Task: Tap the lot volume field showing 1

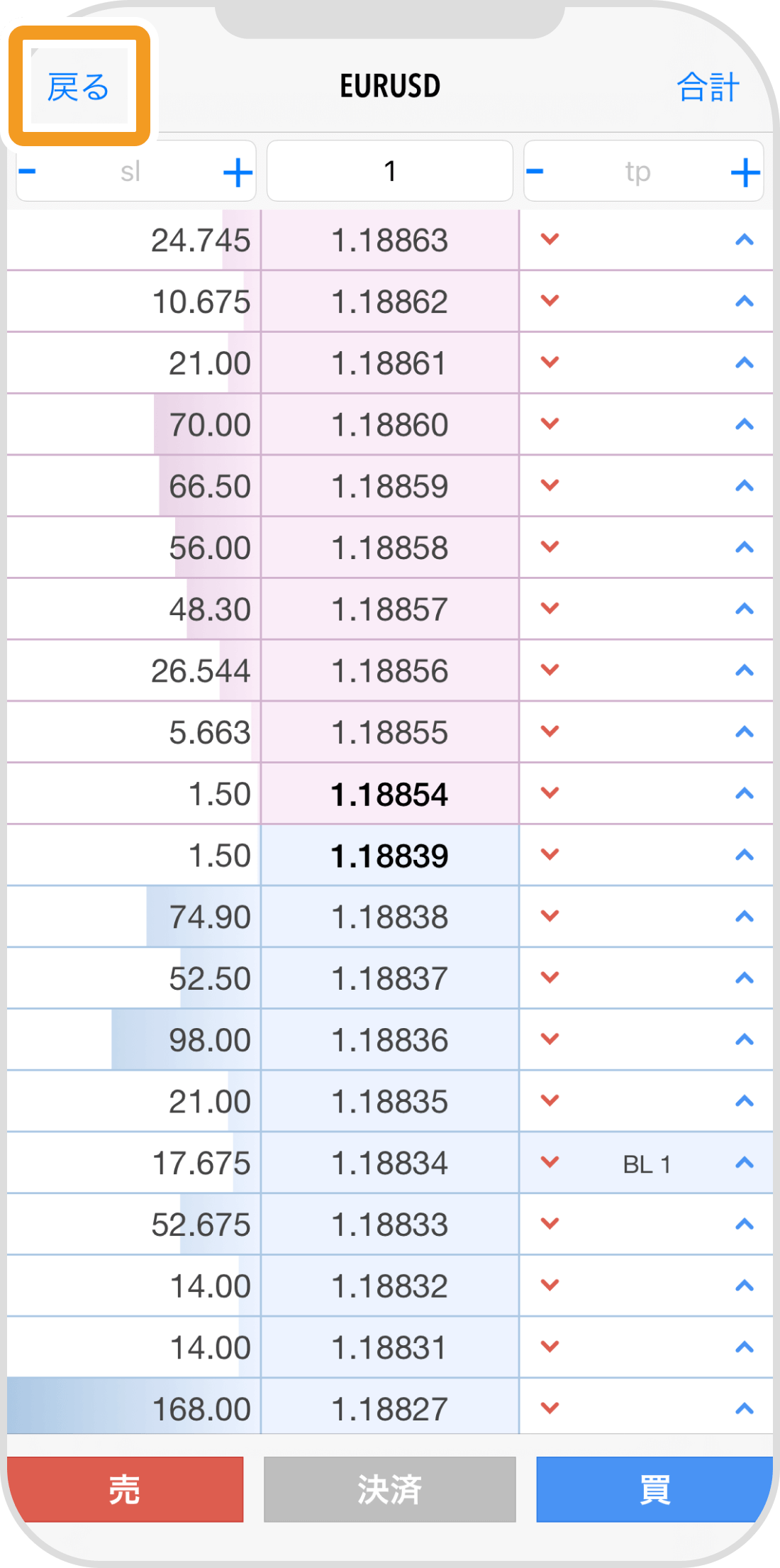Action: tap(389, 171)
